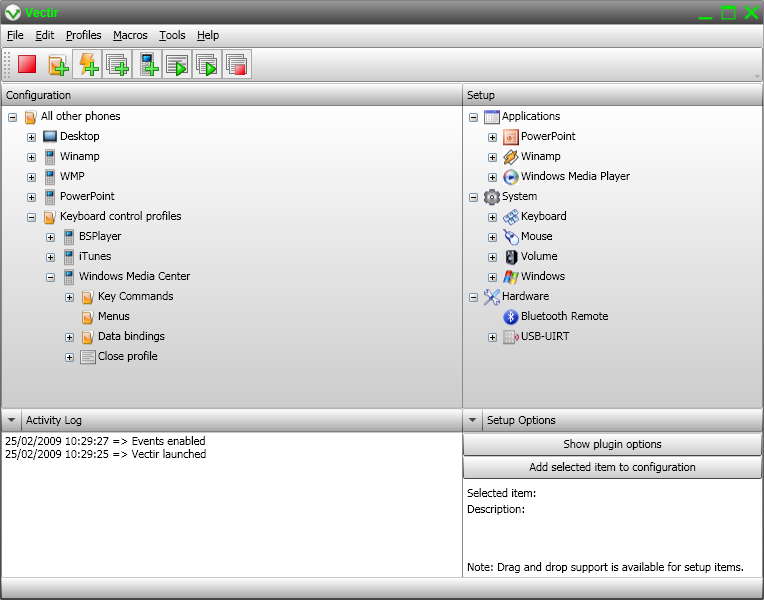
Task: Click the Applications window icon
Action: tap(492, 117)
